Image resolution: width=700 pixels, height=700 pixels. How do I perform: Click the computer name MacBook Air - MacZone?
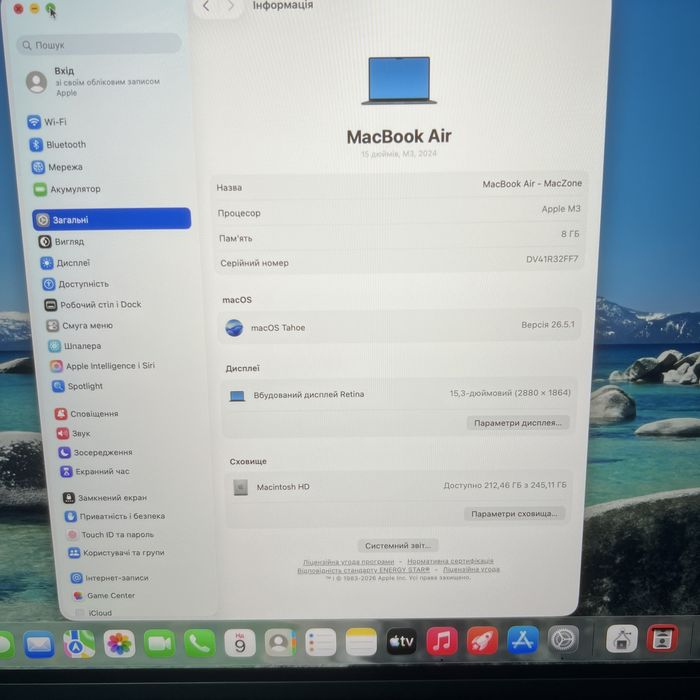click(532, 183)
